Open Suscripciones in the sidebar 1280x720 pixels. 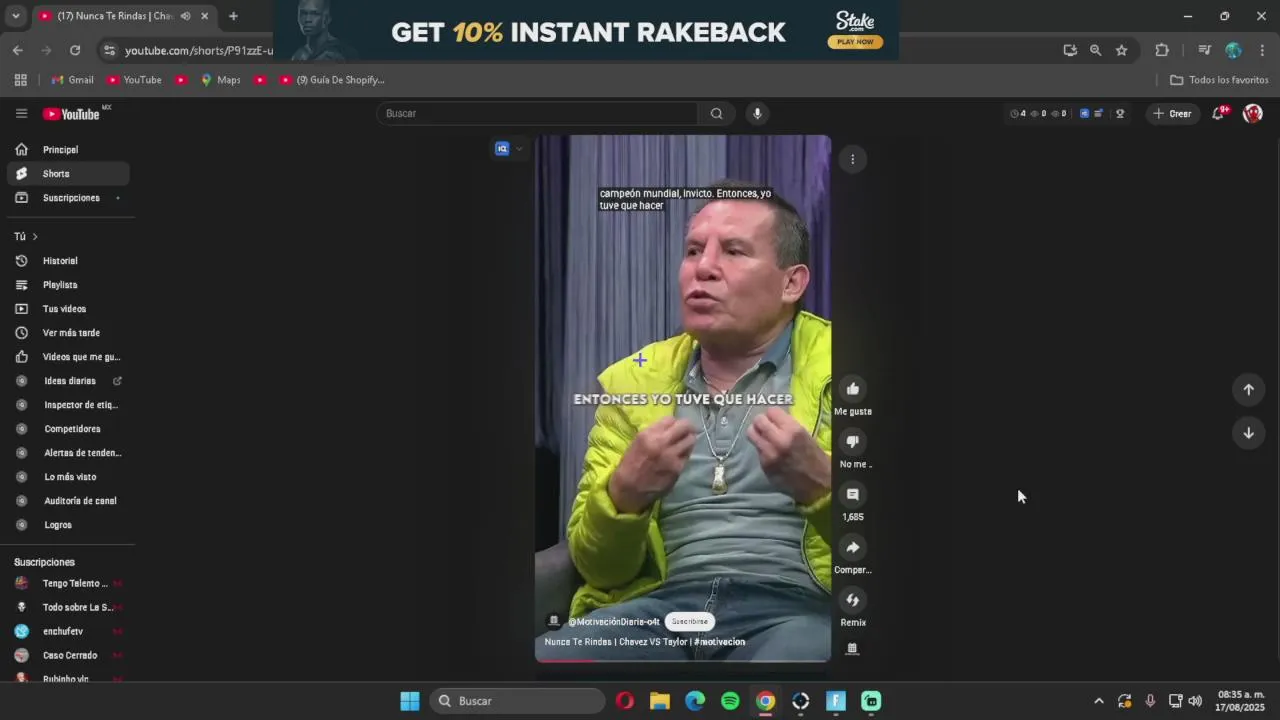[68, 198]
